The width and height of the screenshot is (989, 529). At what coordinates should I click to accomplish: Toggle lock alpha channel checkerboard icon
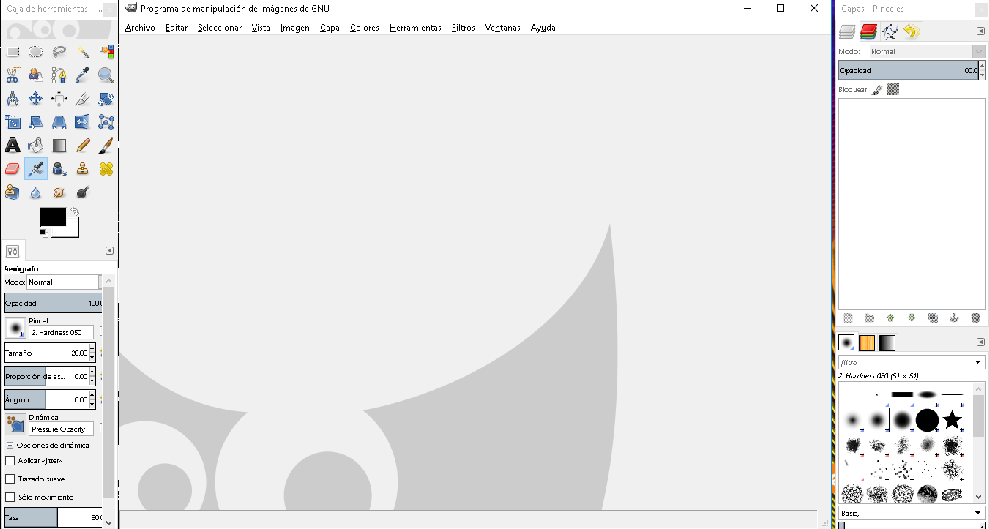pyautogui.click(x=892, y=90)
